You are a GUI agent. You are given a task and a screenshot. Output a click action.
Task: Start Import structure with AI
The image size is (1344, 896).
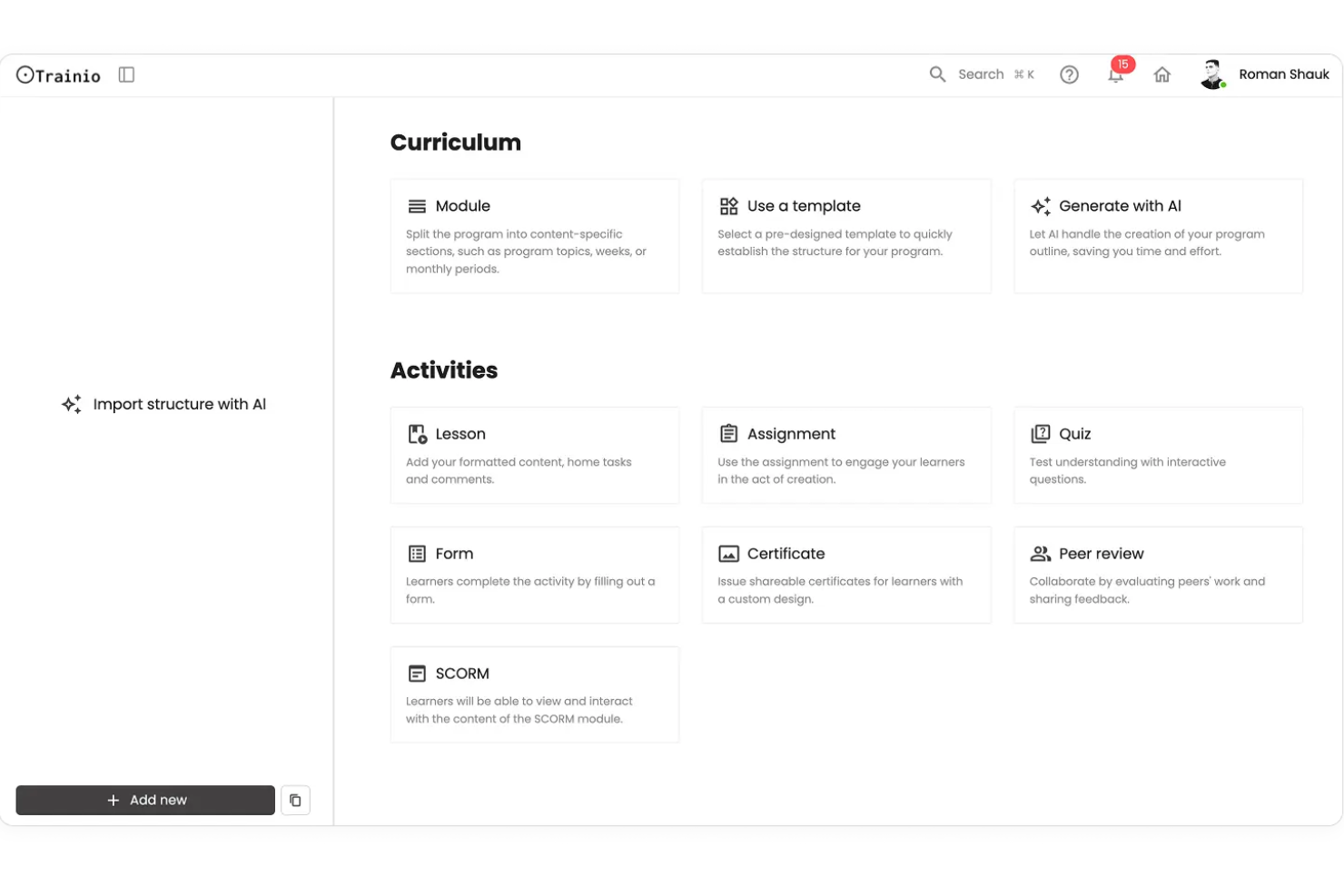tap(163, 404)
